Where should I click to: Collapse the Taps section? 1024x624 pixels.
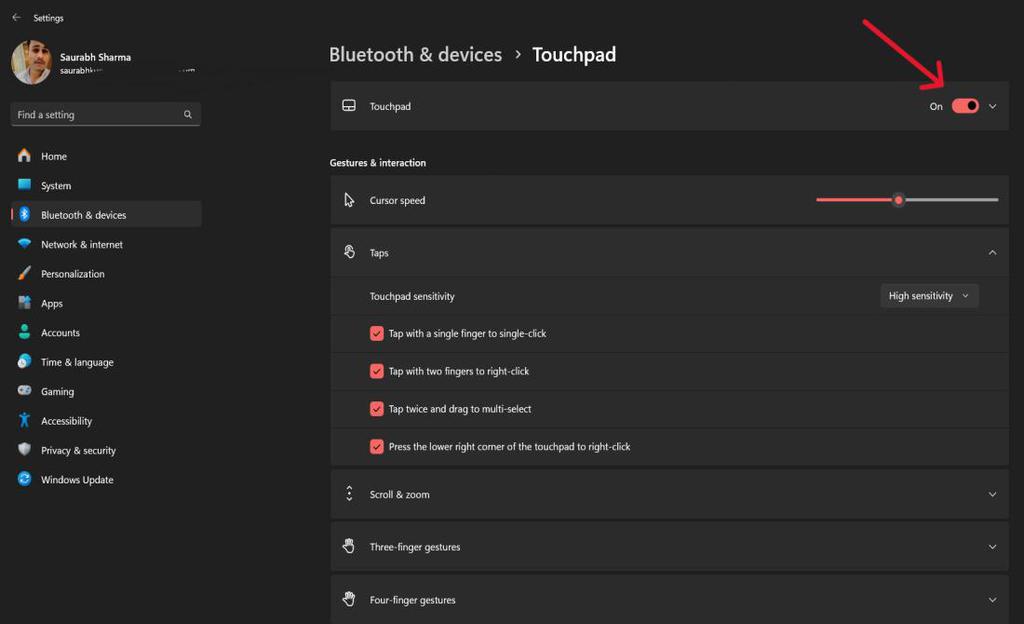click(992, 252)
